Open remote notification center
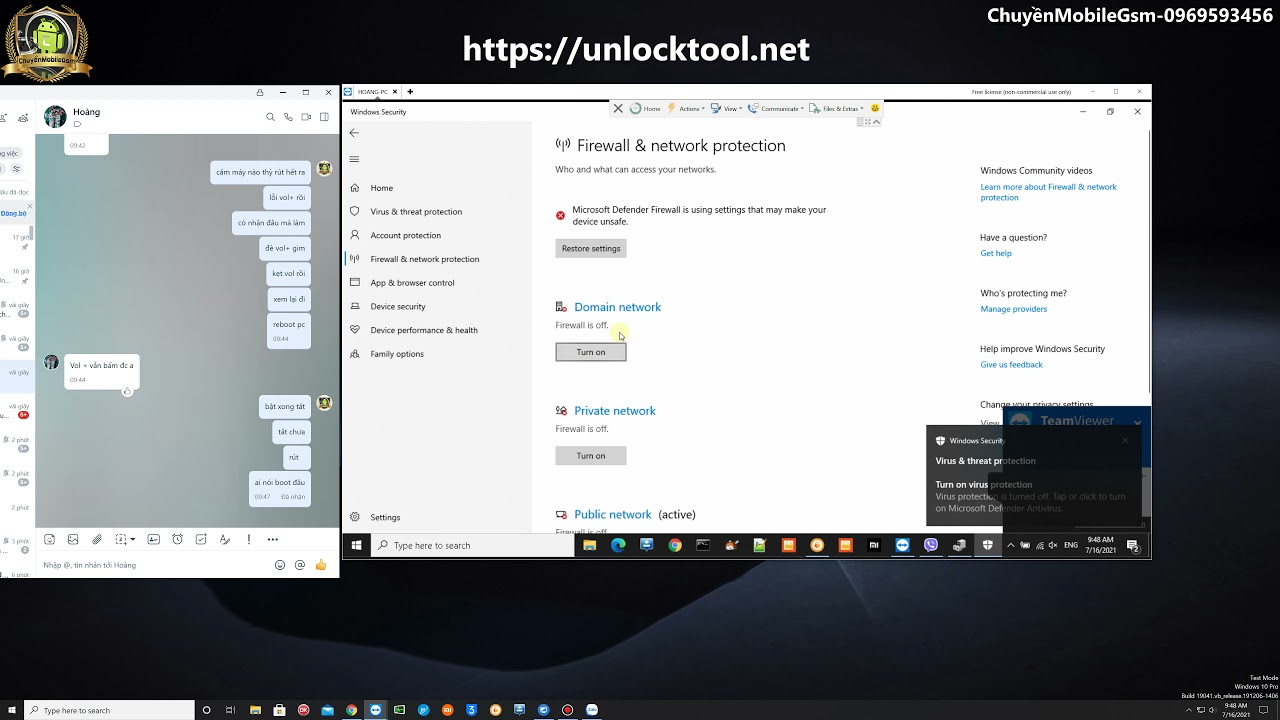Viewport: 1280px width, 720px height. [1132, 545]
